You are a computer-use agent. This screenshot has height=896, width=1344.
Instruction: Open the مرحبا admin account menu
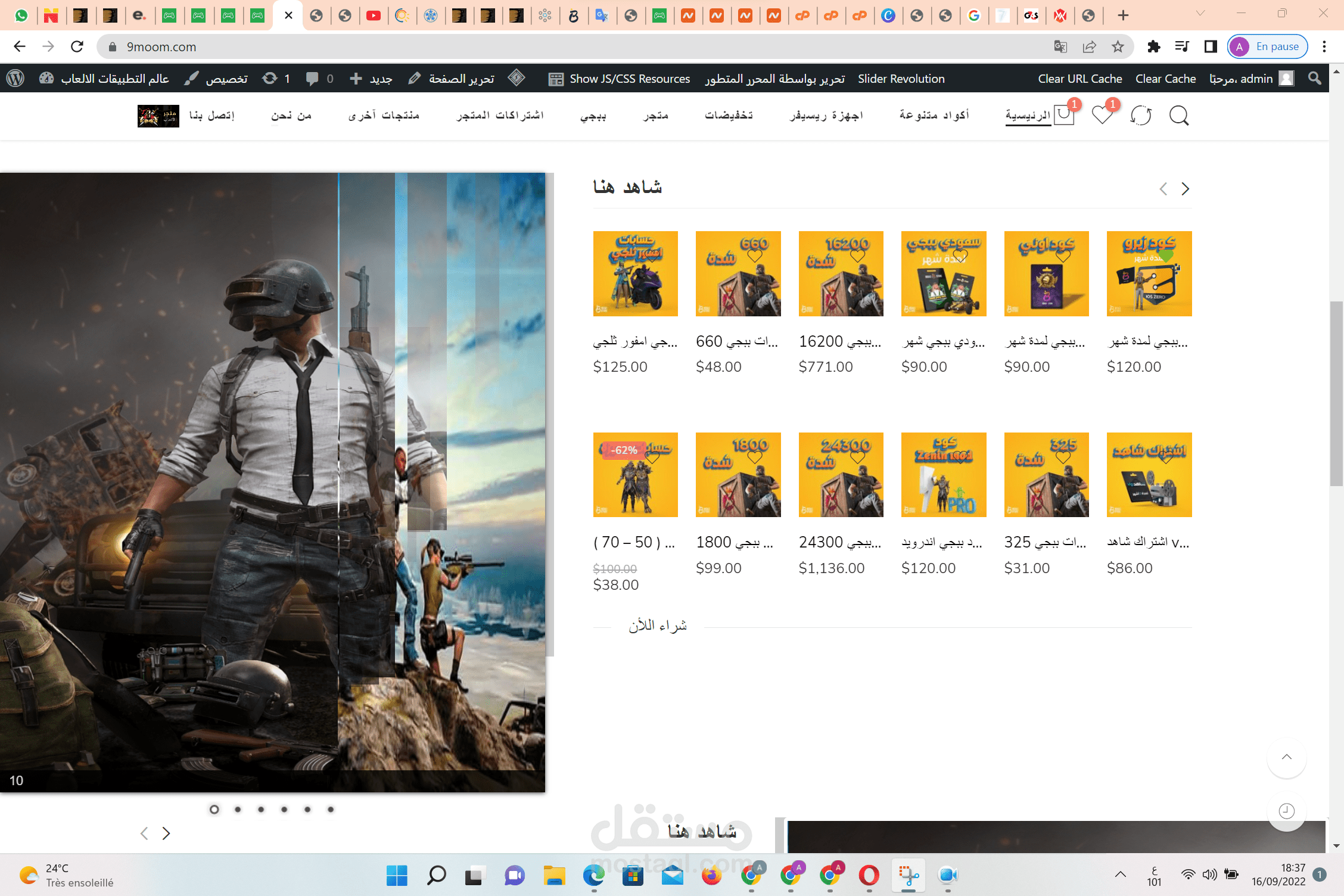pyautogui.click(x=1252, y=79)
